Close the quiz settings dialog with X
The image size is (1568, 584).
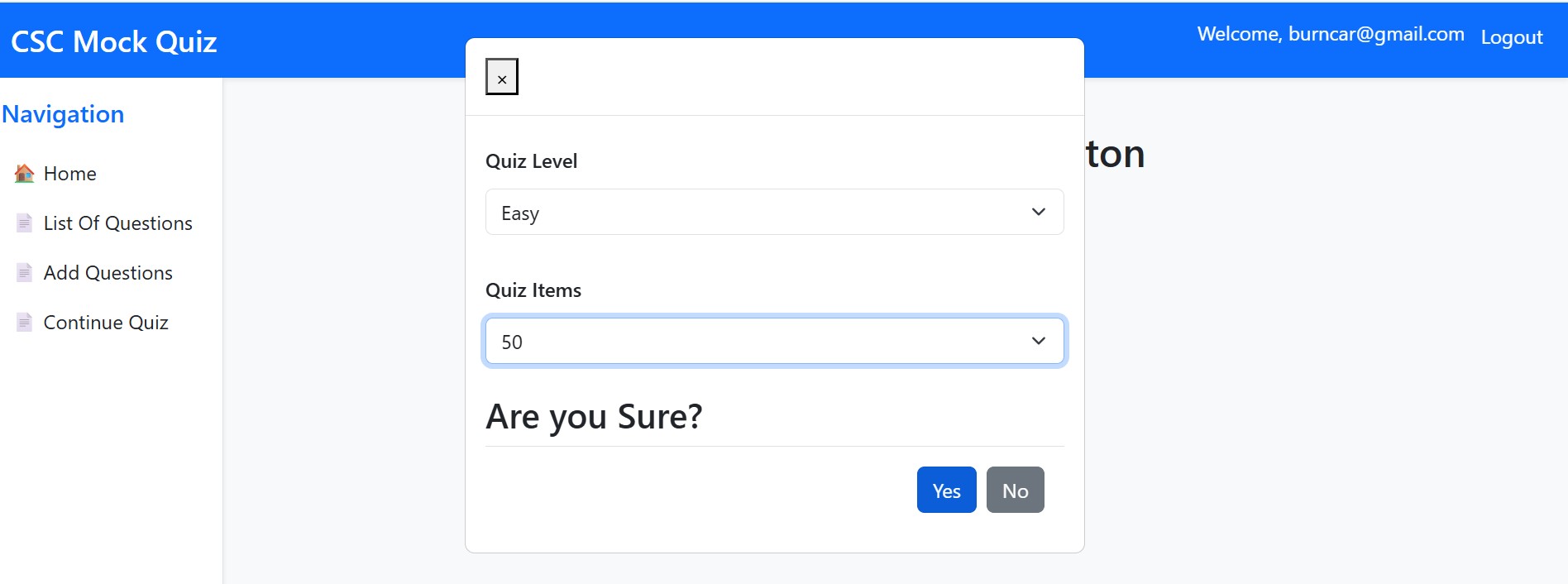click(502, 77)
